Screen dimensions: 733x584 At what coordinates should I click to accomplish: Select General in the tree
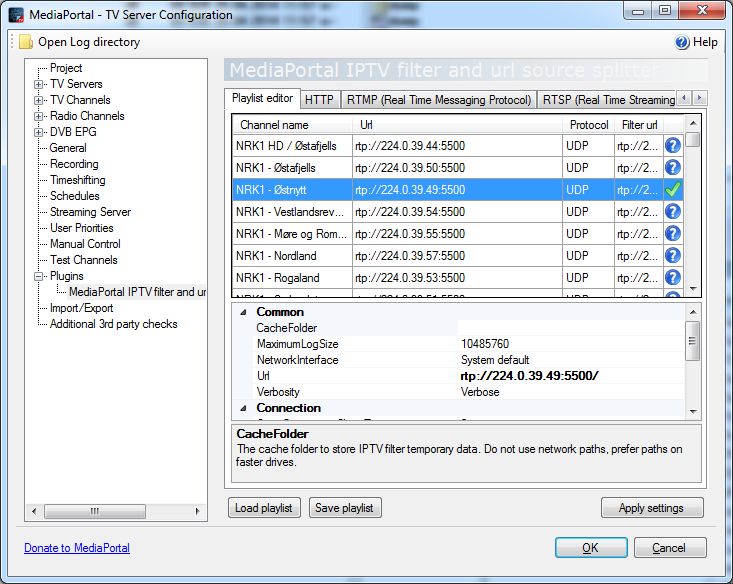pos(68,148)
